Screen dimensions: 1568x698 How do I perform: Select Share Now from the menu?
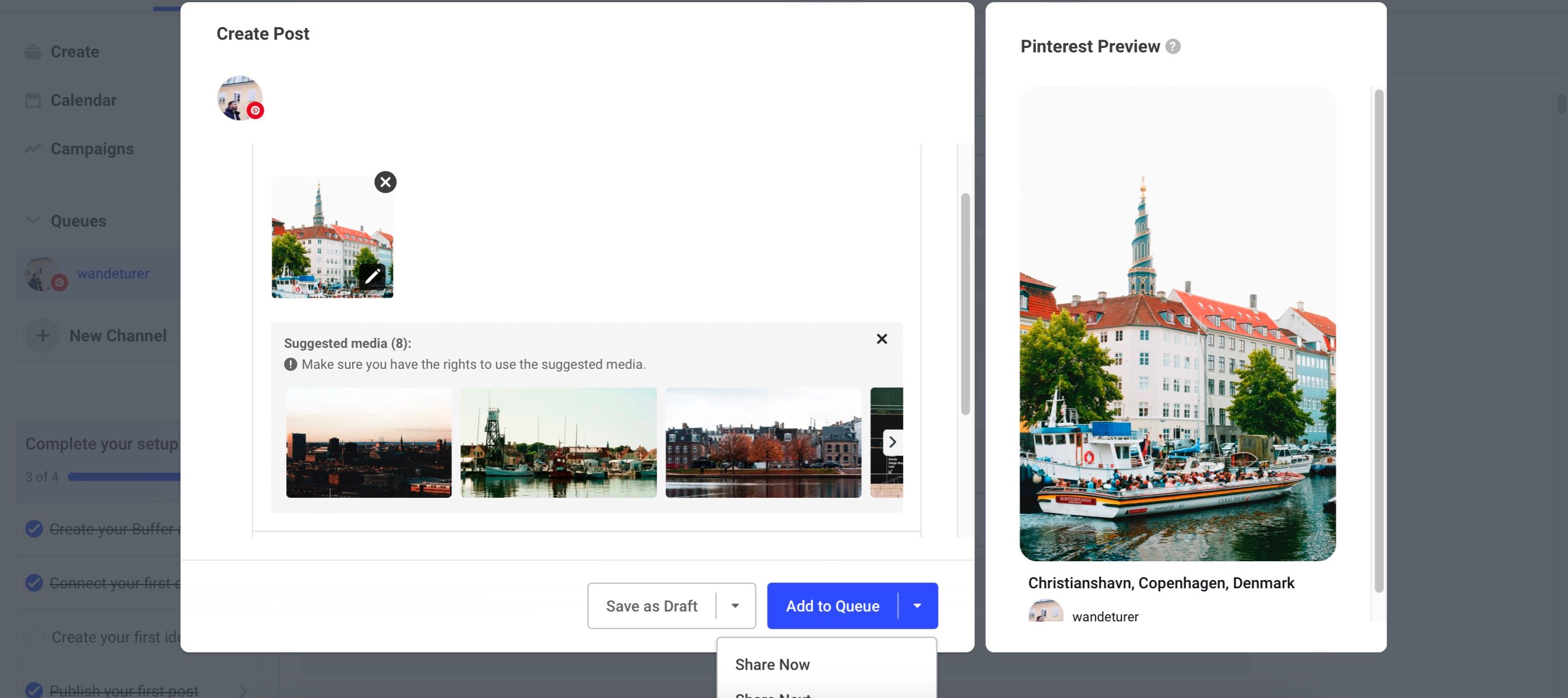coord(772,664)
